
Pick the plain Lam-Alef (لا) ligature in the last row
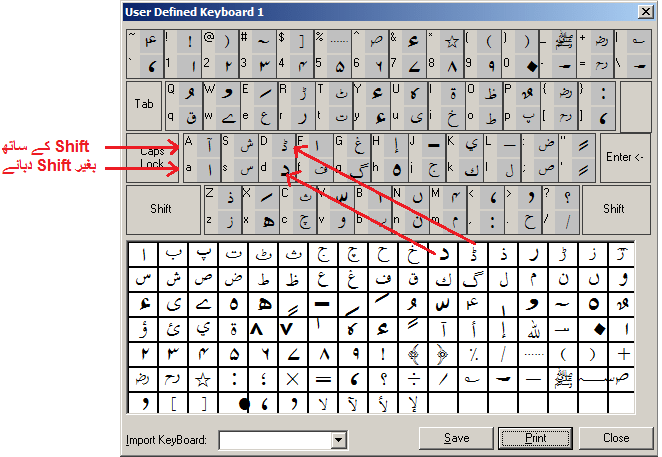[x=323, y=403]
